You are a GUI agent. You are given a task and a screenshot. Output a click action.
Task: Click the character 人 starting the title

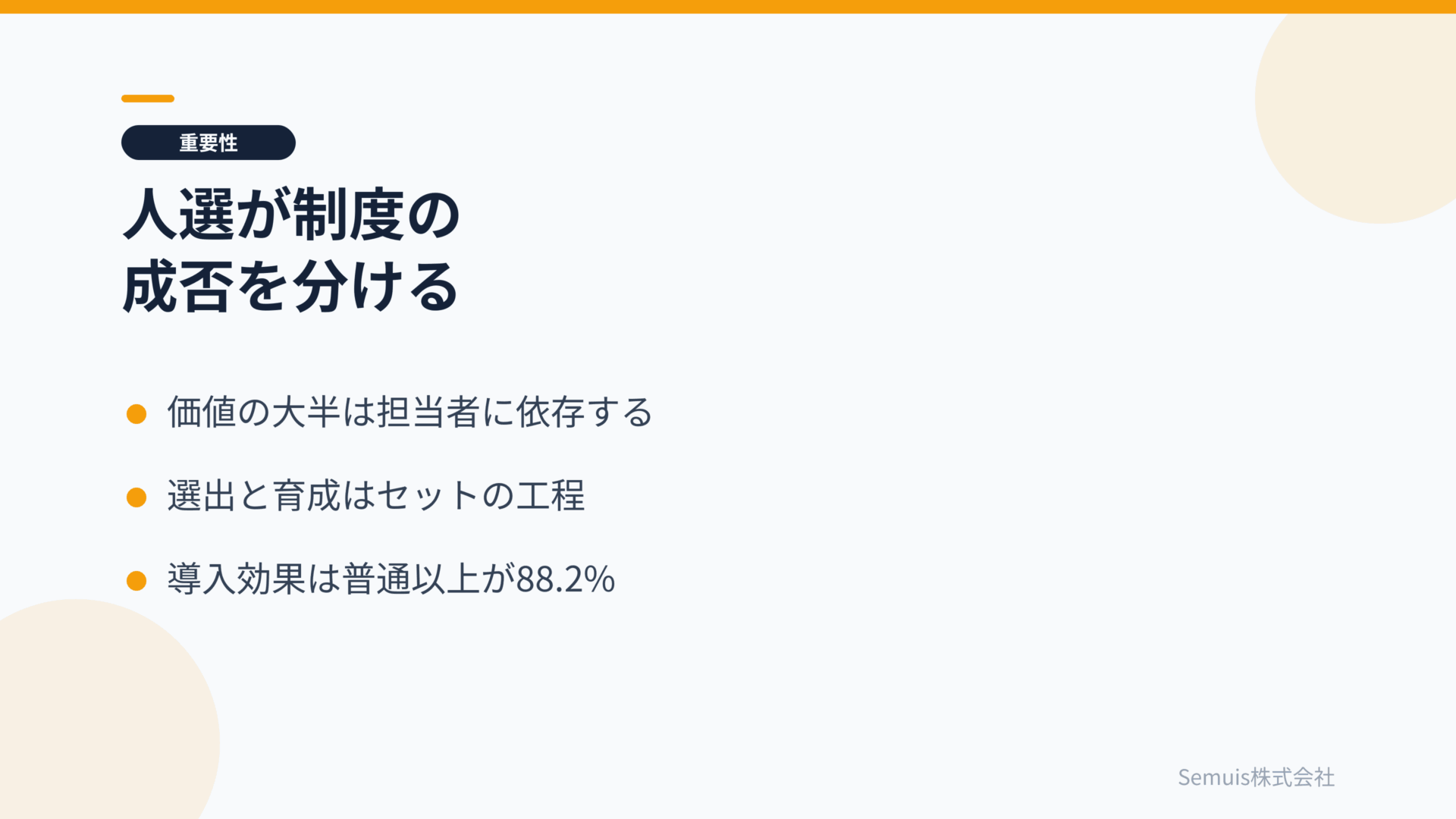150,215
